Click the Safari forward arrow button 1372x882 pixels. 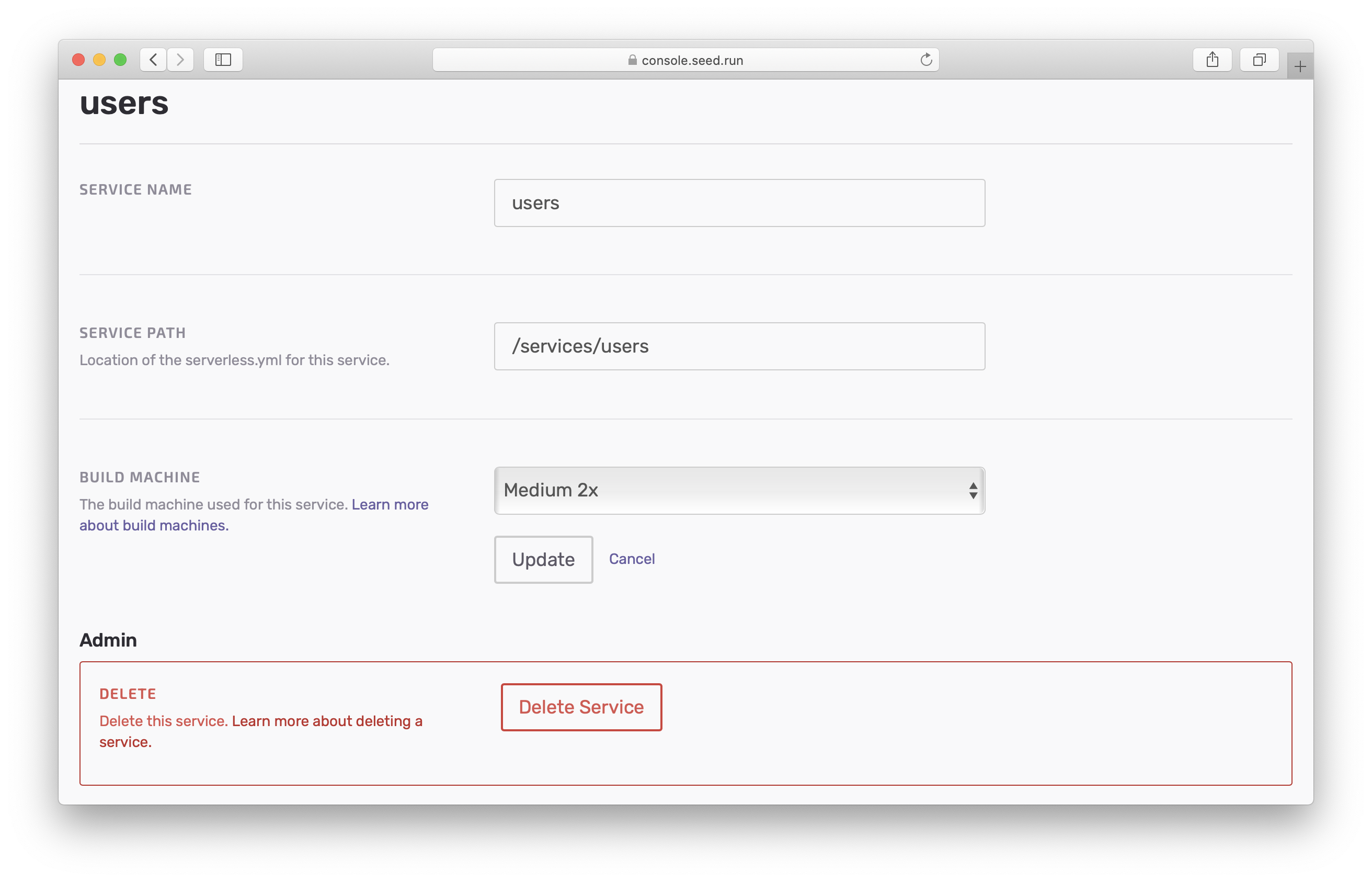(x=180, y=60)
